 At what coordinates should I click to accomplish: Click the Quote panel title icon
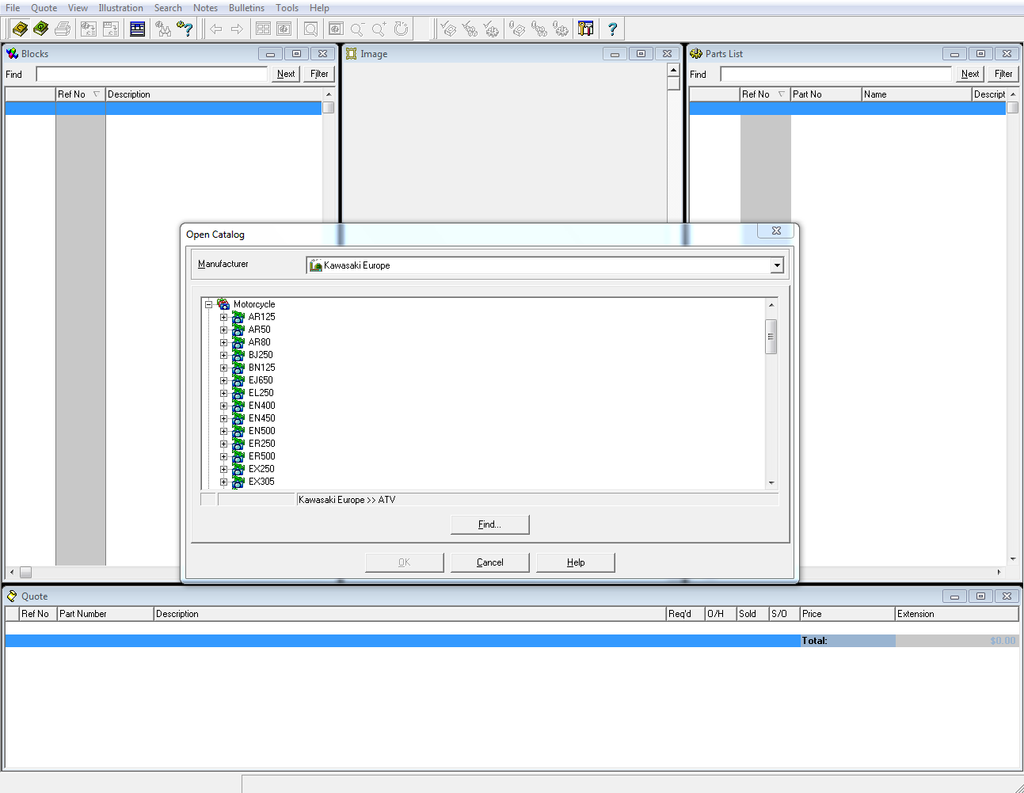12,596
